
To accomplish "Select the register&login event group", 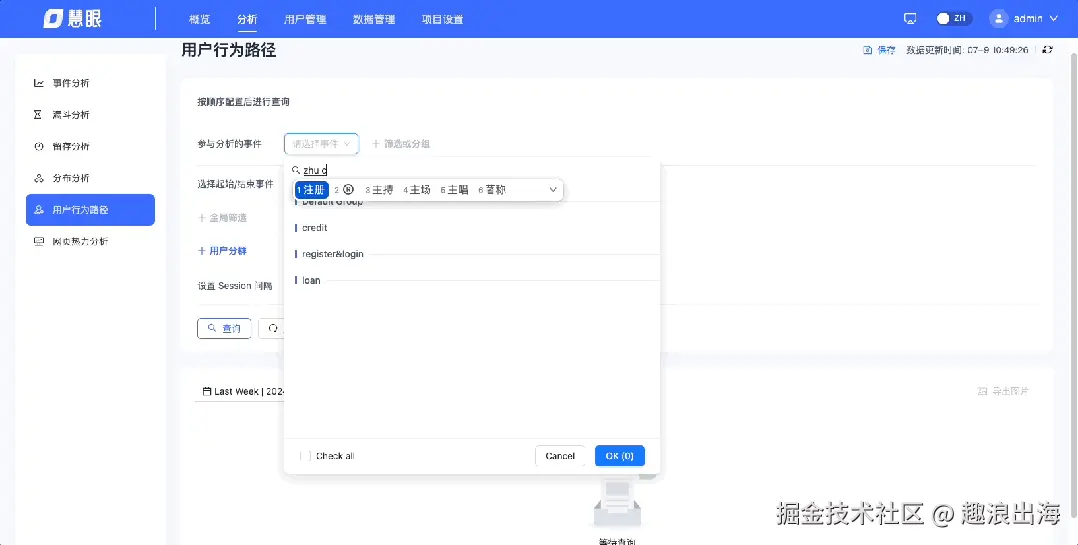I will click(x=333, y=254).
